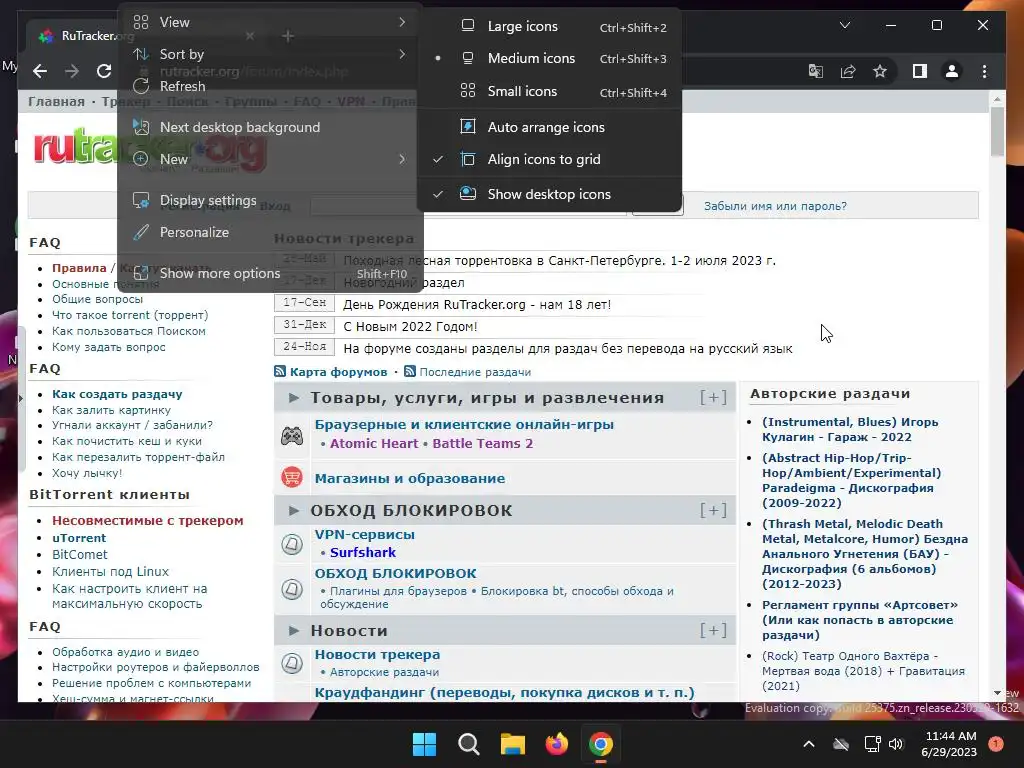Select Next desktop background

click(x=270, y=127)
